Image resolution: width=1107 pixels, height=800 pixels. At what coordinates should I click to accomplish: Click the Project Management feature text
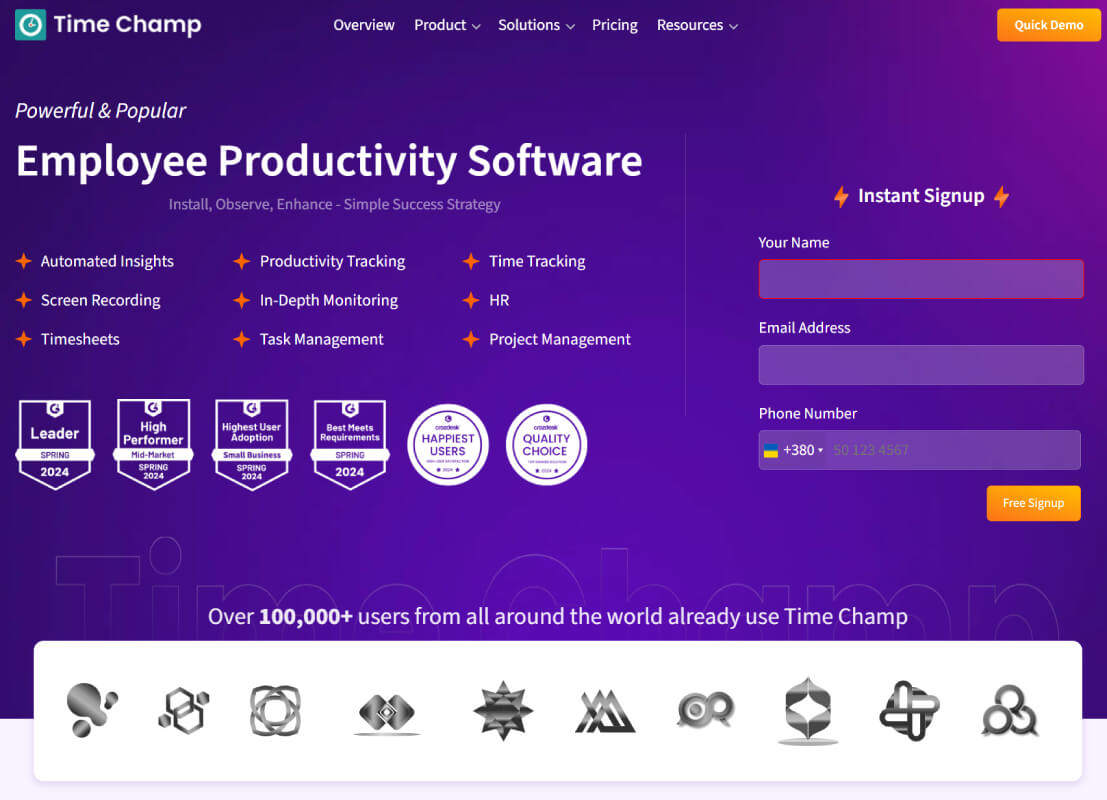560,339
